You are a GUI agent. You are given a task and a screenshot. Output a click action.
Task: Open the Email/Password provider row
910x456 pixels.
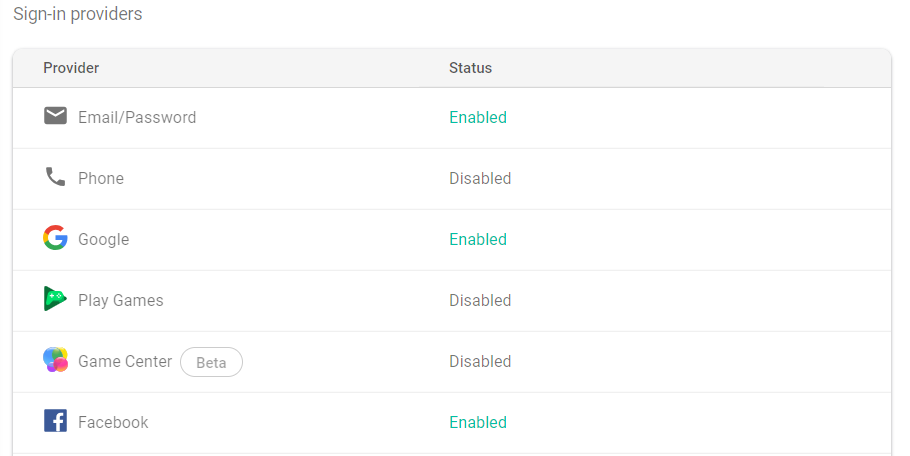click(x=137, y=118)
